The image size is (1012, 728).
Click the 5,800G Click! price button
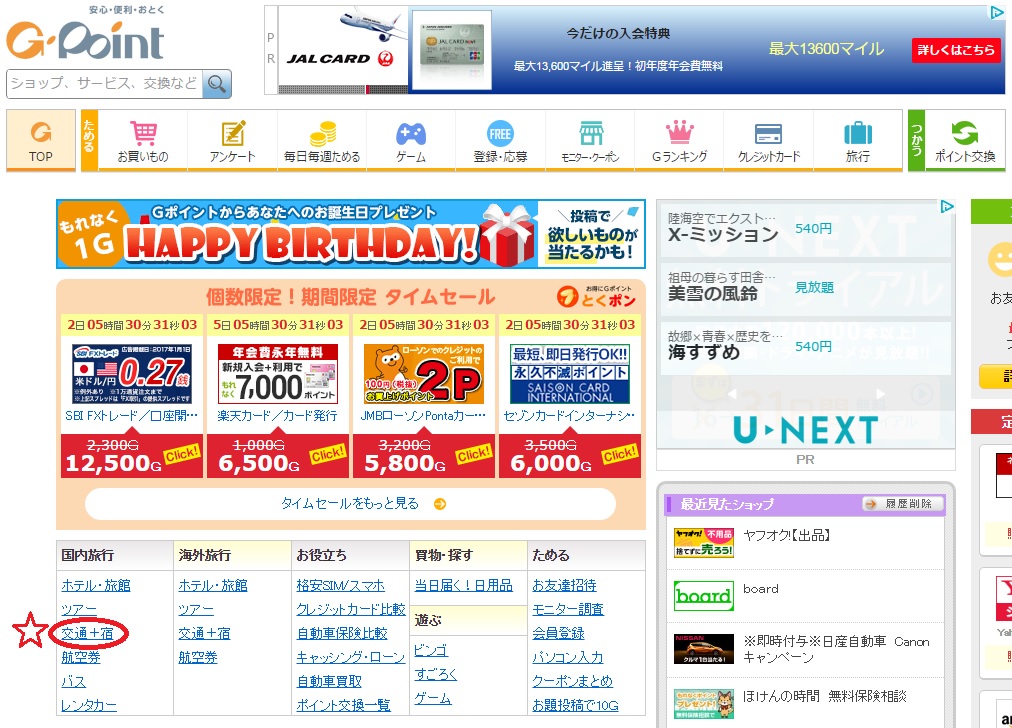(x=423, y=456)
